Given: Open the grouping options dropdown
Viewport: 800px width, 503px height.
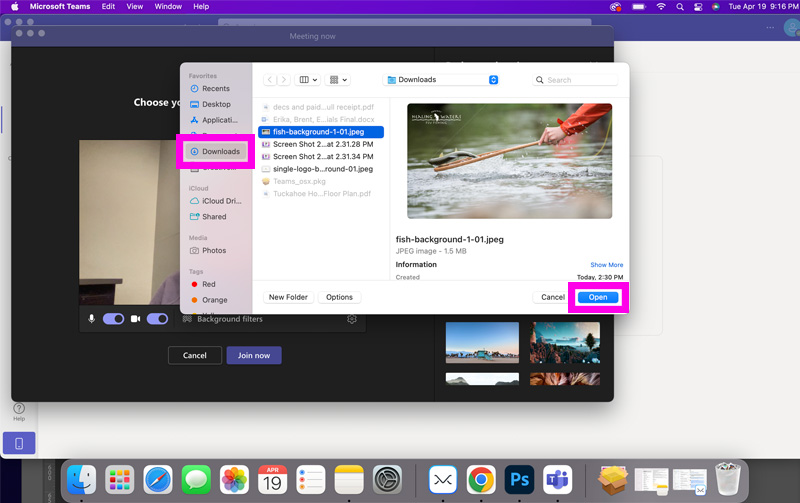Looking at the screenshot, I should (338, 80).
